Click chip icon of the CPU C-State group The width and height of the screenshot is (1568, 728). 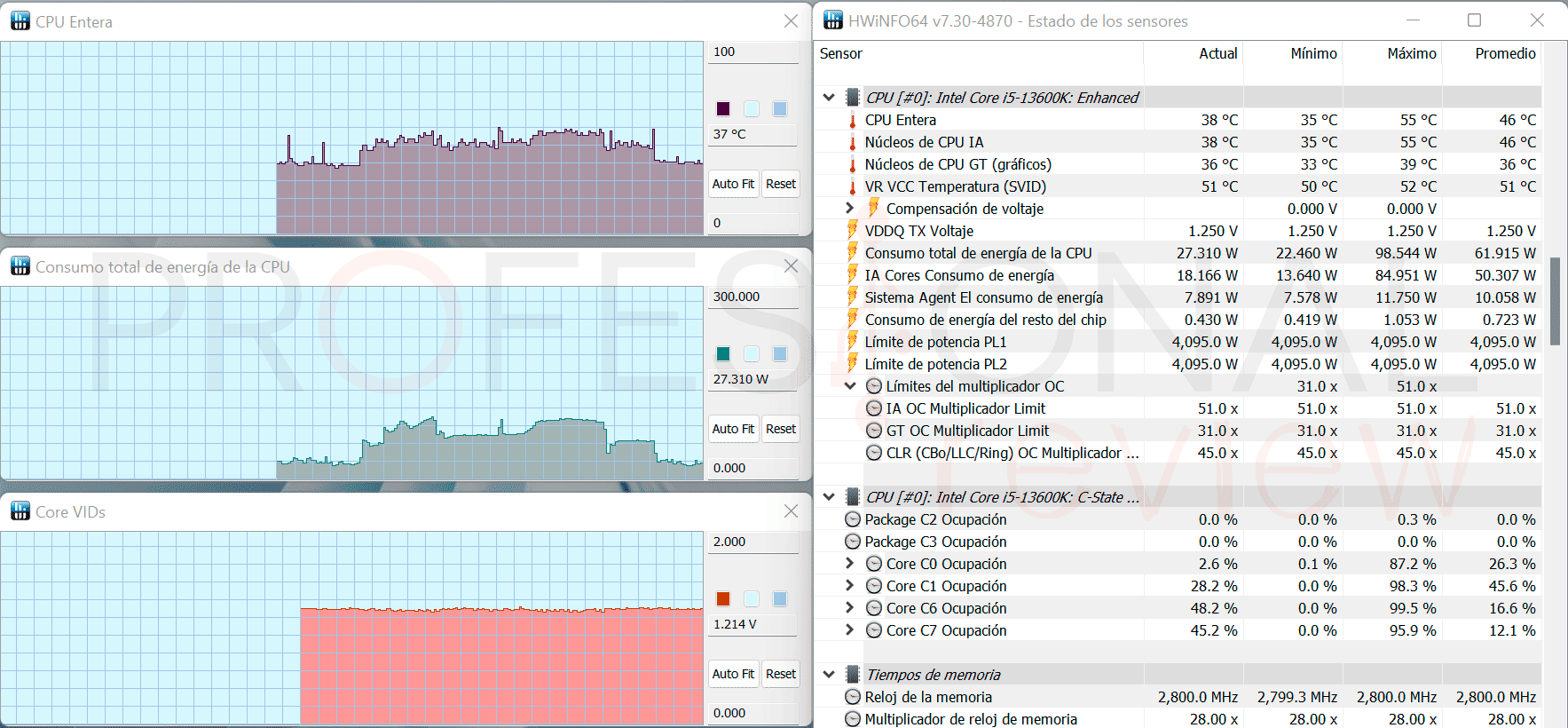click(853, 497)
